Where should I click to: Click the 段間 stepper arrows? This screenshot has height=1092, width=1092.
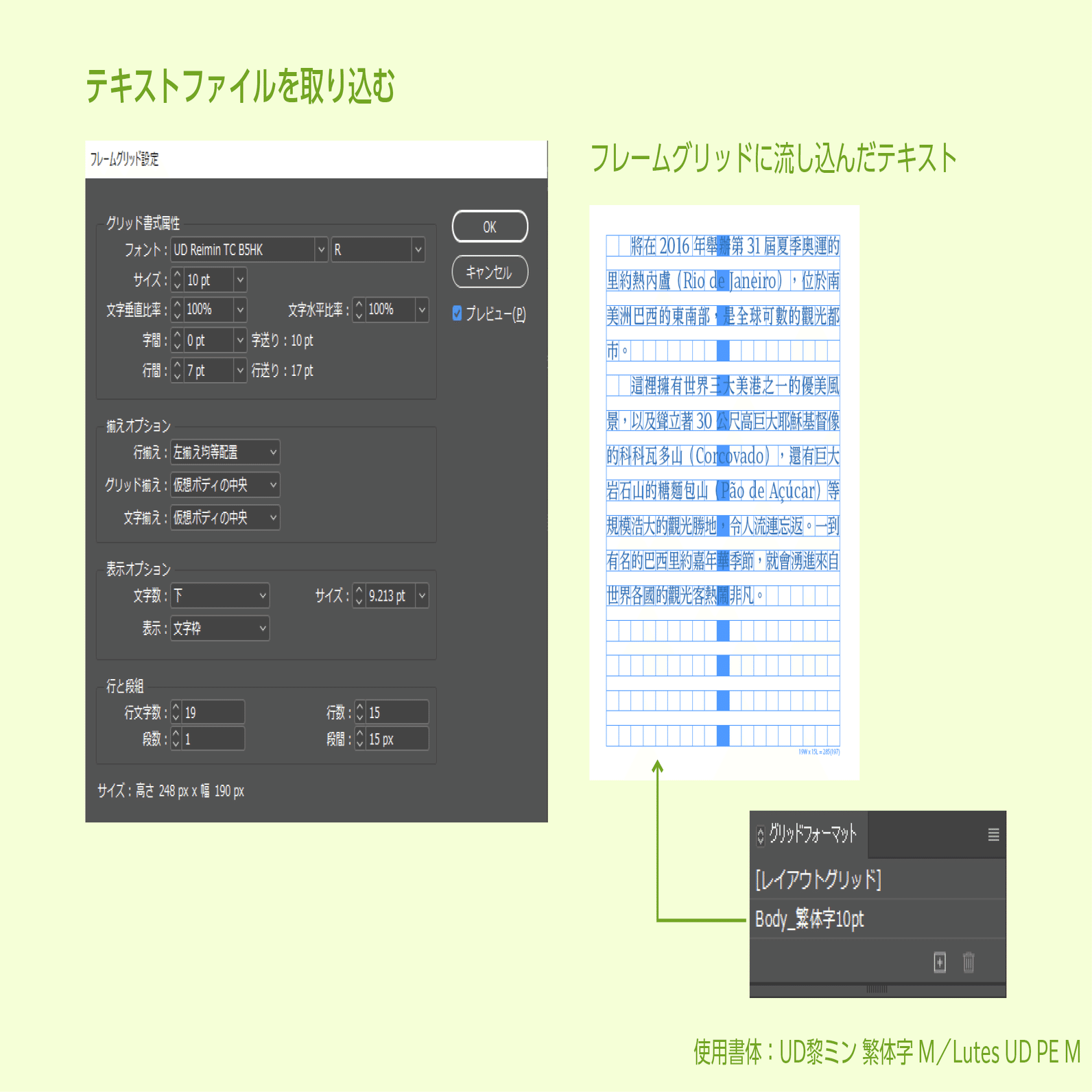click(360, 739)
